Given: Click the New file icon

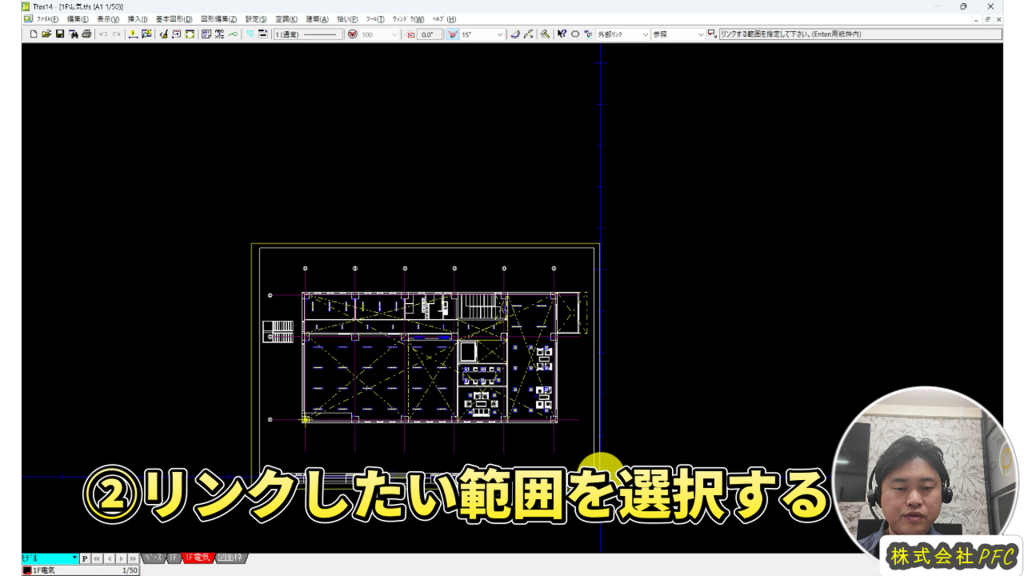Looking at the screenshot, I should (33, 34).
